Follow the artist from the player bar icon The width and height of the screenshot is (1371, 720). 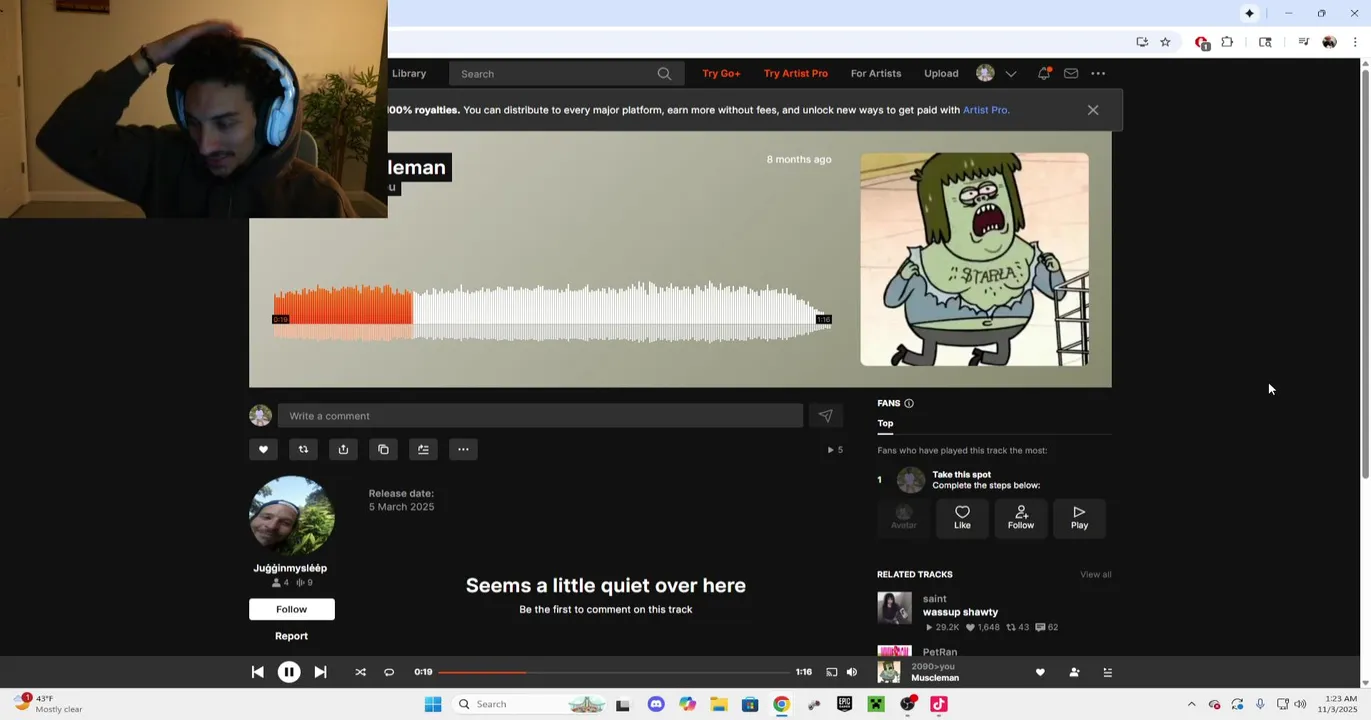pyautogui.click(x=1074, y=673)
